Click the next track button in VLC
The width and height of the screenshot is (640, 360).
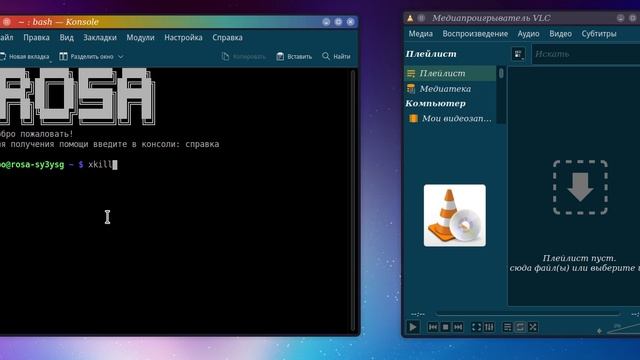(458, 327)
